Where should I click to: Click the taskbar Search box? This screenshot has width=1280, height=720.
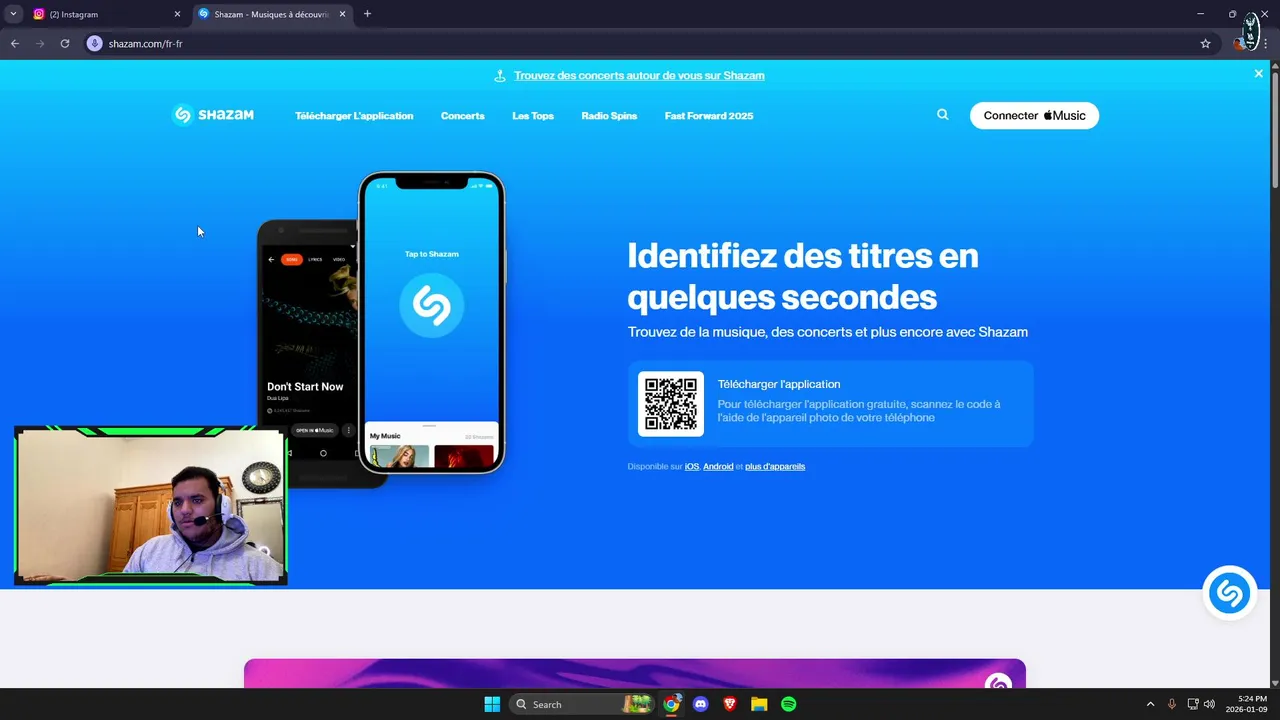click(583, 704)
